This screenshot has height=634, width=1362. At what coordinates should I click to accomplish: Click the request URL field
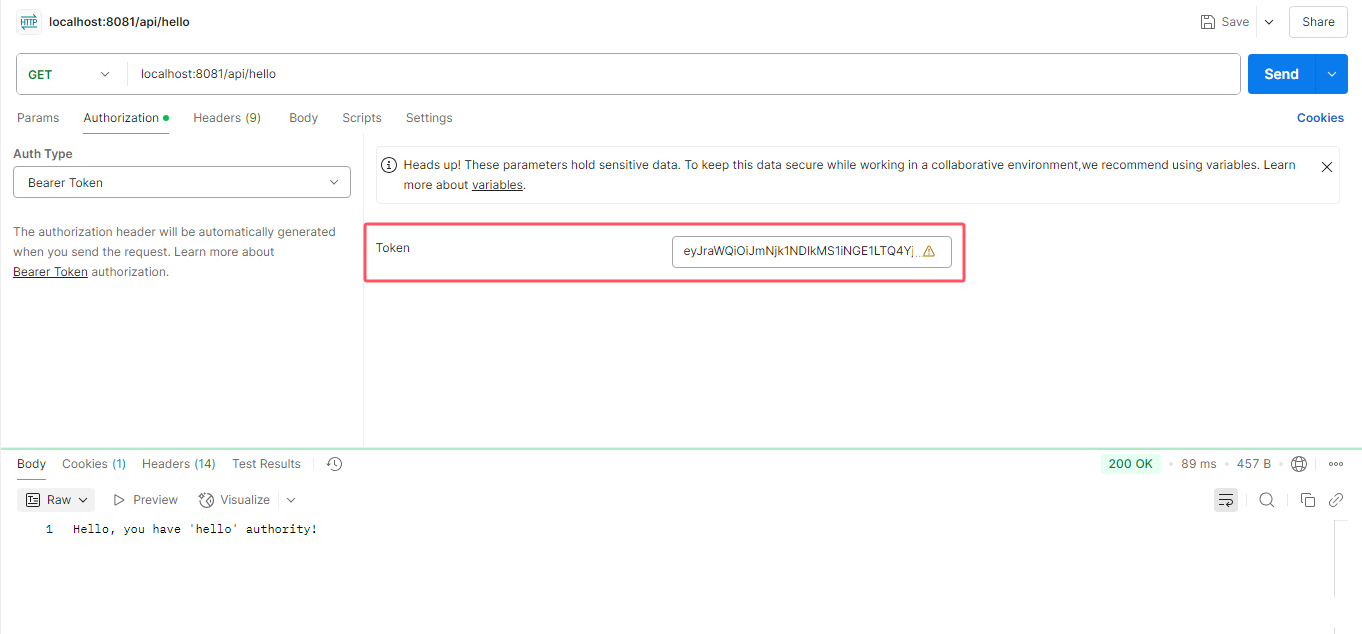click(683, 74)
